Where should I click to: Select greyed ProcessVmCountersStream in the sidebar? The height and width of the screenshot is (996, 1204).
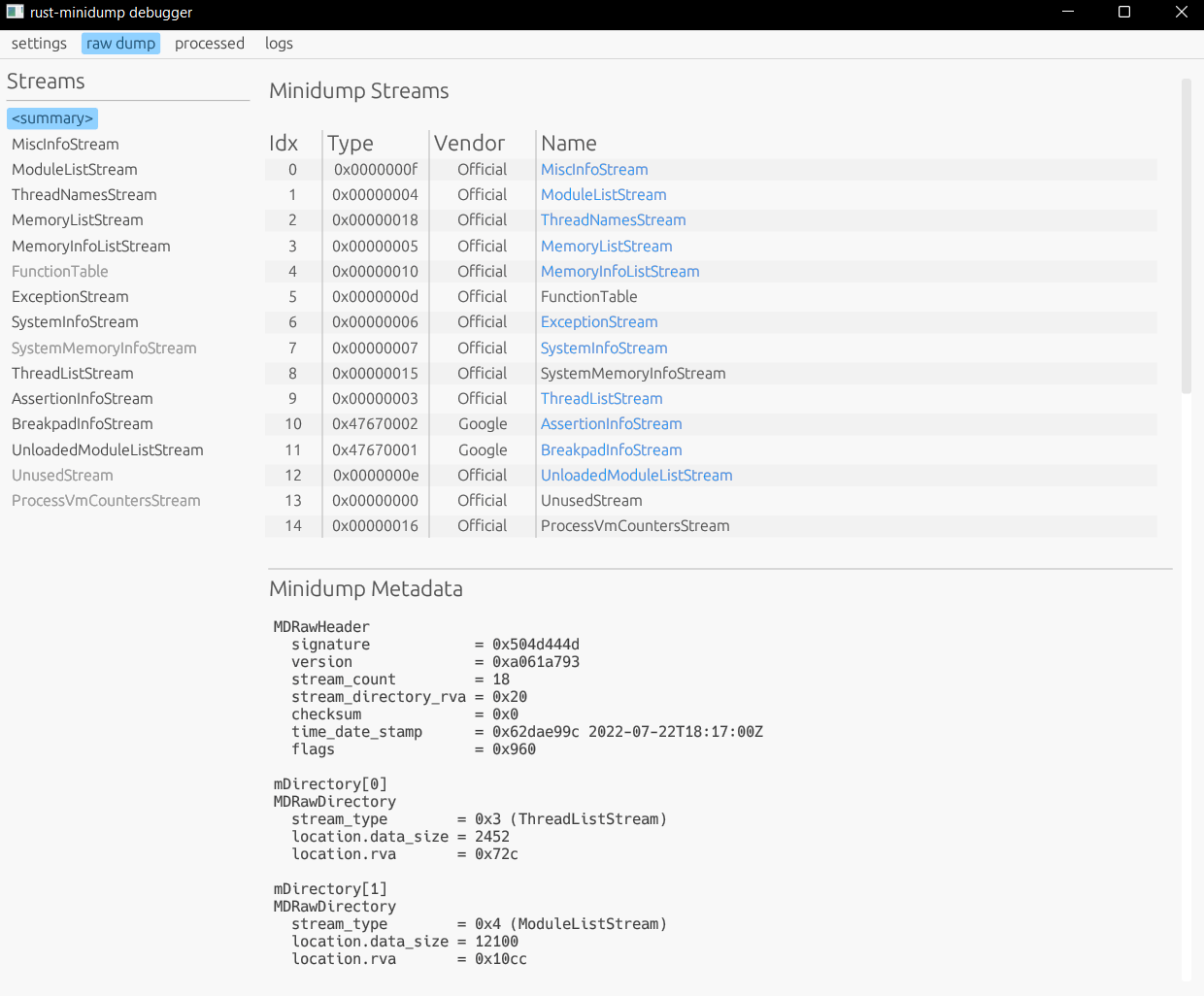click(106, 500)
